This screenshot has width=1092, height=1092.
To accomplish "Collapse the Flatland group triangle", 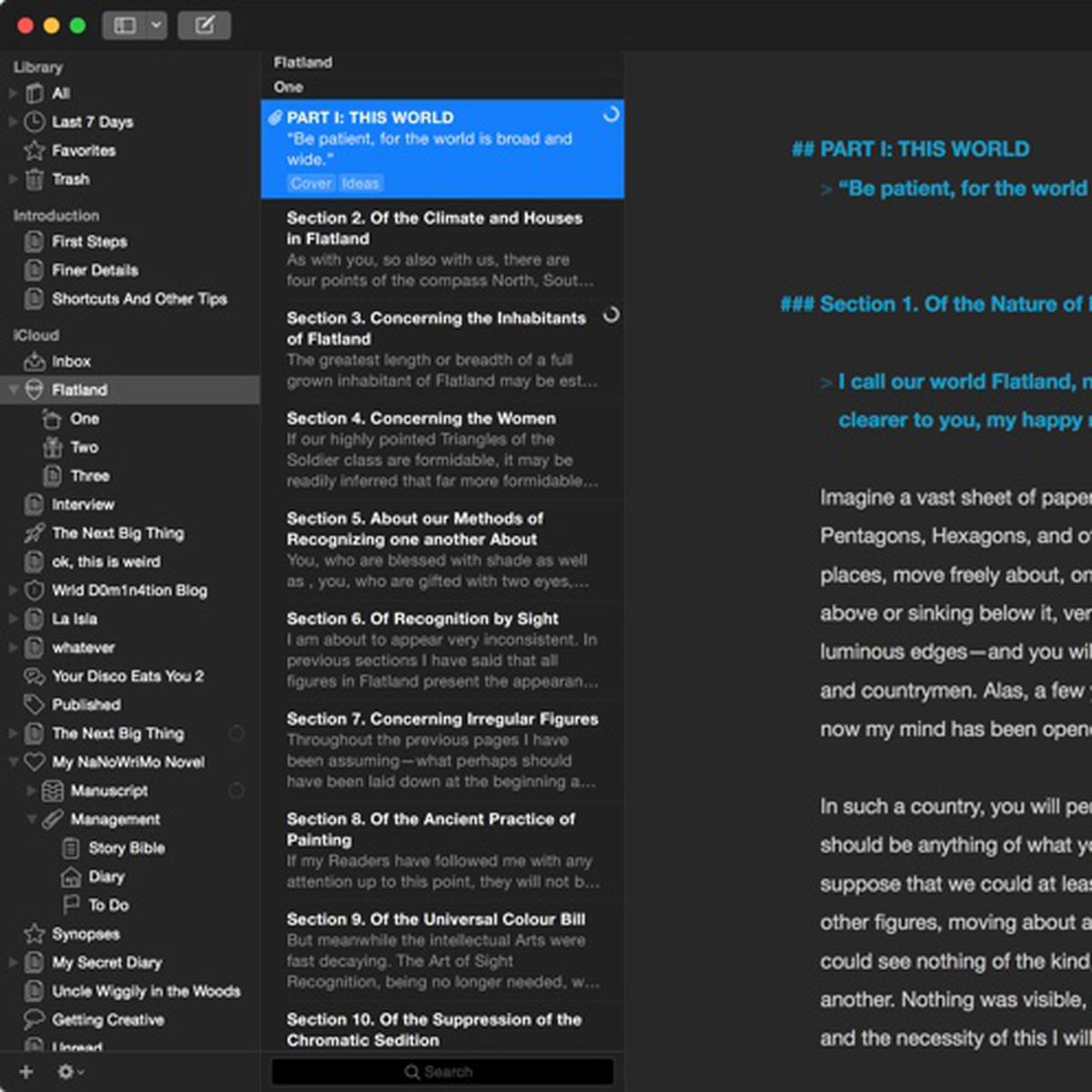I will pyautogui.click(x=13, y=389).
